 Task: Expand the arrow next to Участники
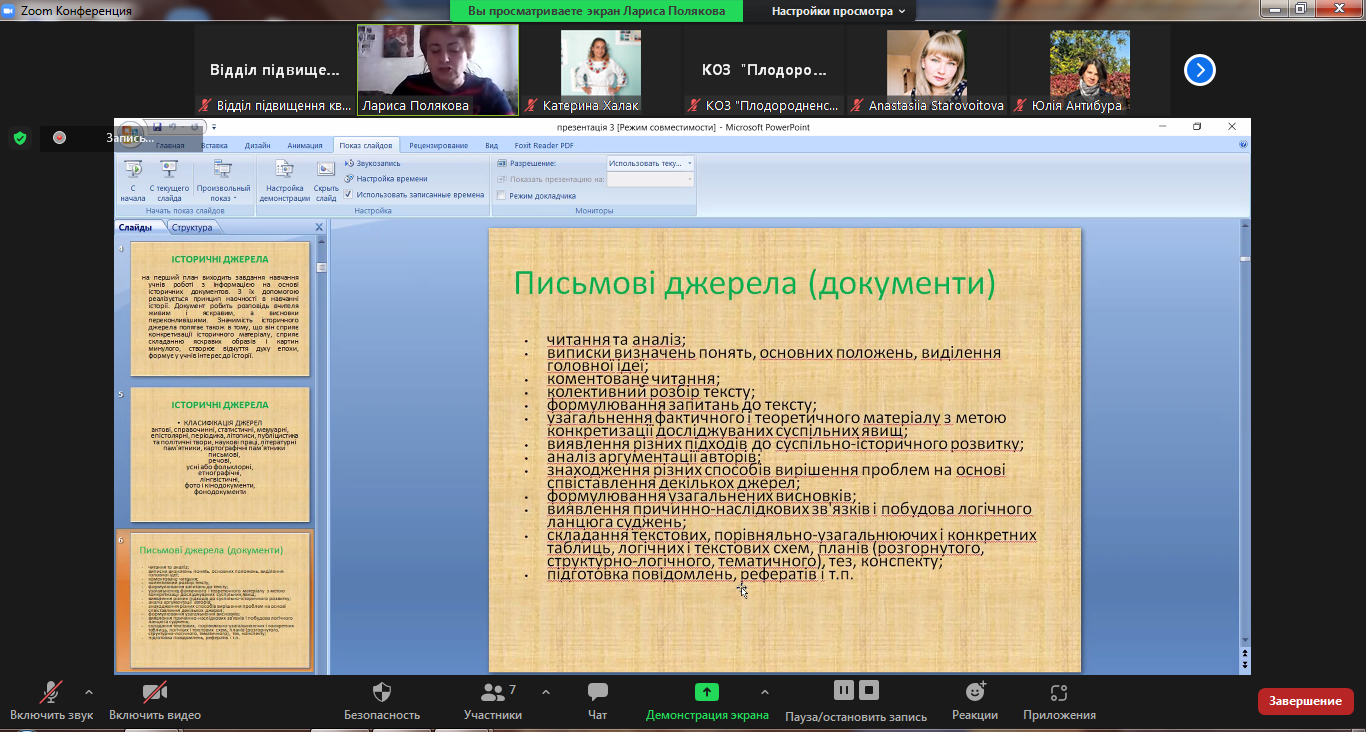(545, 691)
